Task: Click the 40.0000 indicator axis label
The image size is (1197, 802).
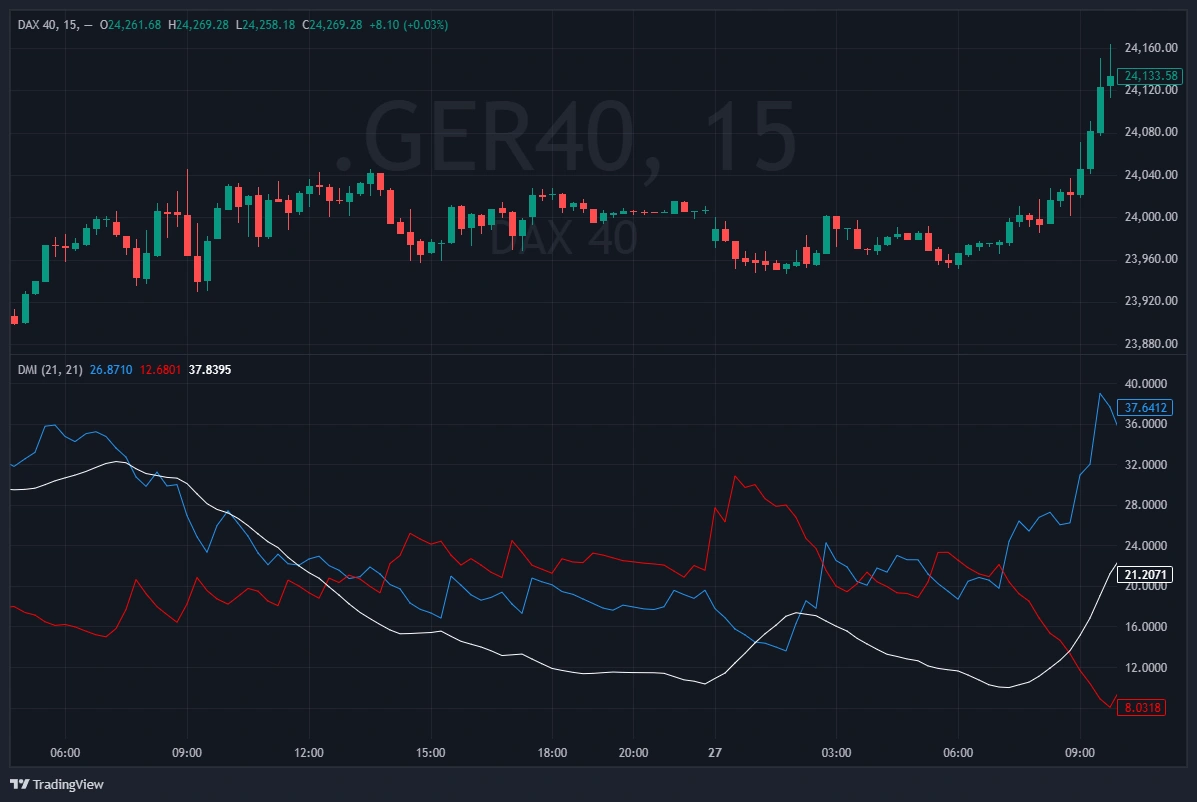Action: tap(1145, 383)
